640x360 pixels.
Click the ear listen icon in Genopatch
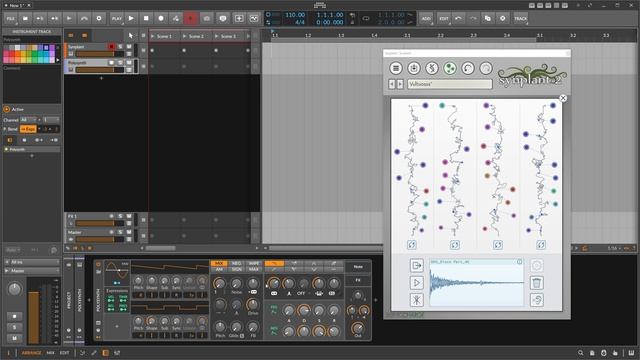pos(537,300)
